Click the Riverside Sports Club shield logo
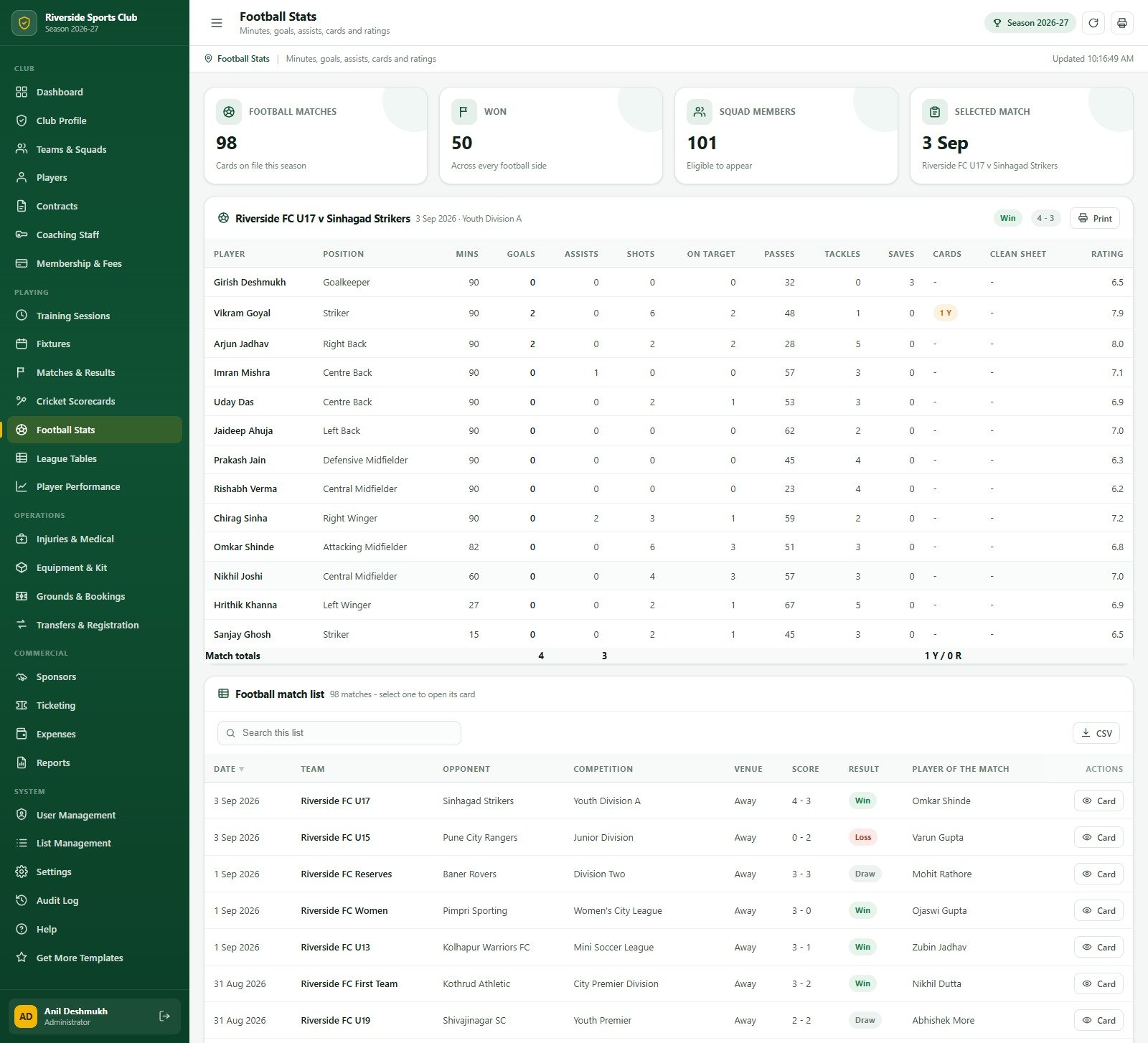The image size is (1148, 1043). click(24, 23)
